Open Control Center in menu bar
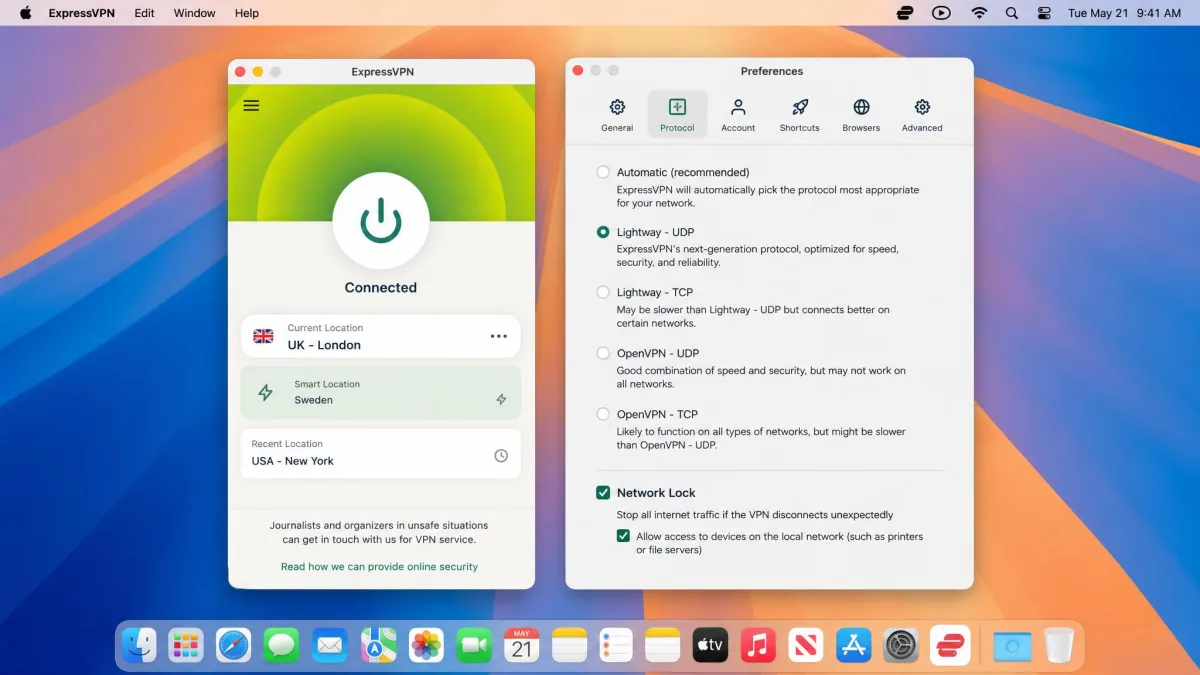Image resolution: width=1200 pixels, height=675 pixels. pyautogui.click(x=1044, y=13)
